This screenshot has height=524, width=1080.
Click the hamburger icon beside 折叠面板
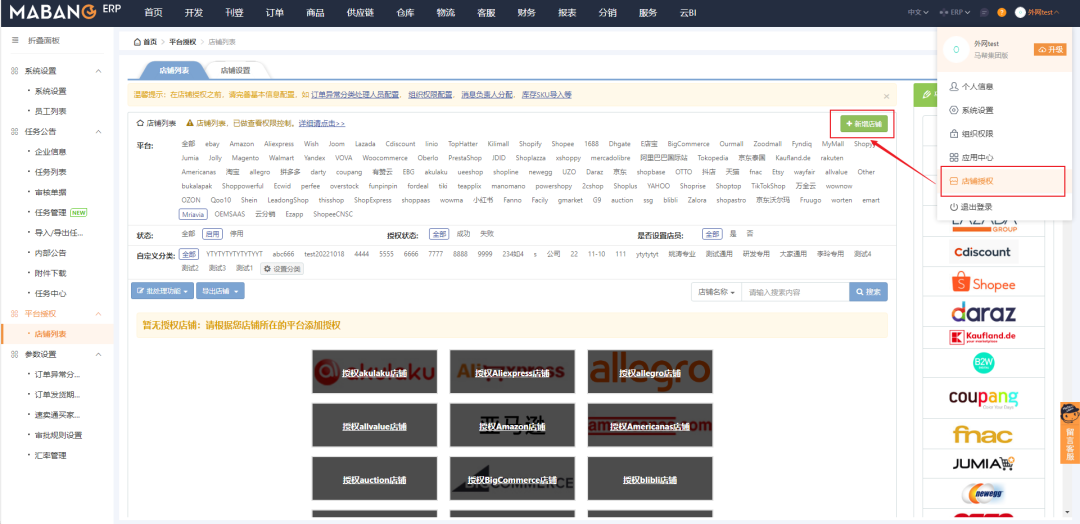[x=14, y=40]
